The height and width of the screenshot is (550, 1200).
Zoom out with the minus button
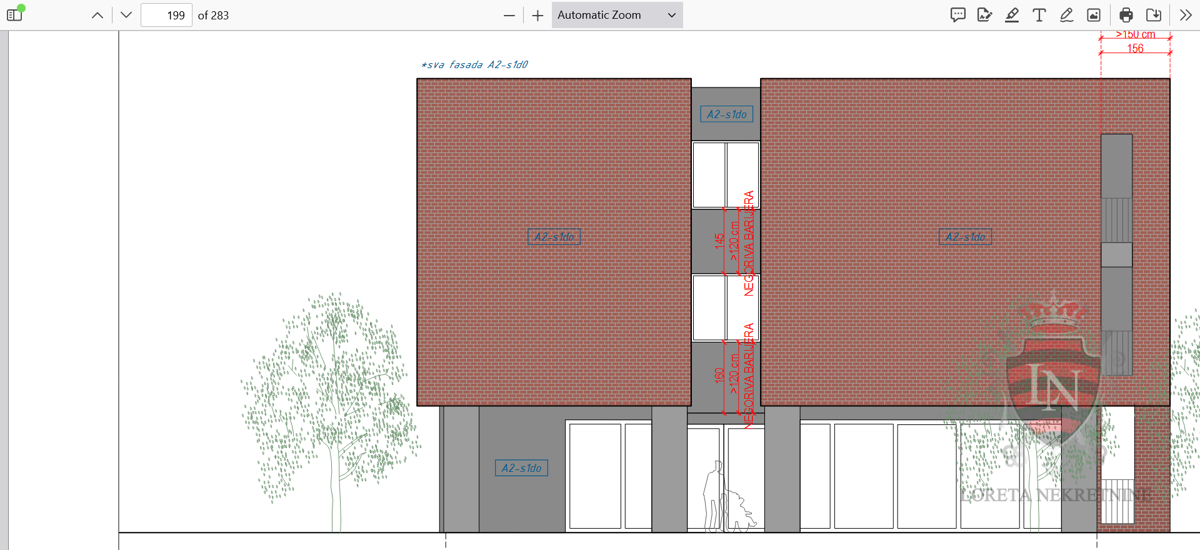click(x=510, y=15)
